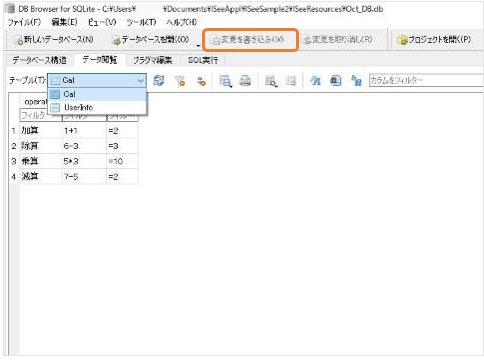Click the Open Project (プロジェクトを開く) button
The width and height of the screenshot is (484, 360).
pos(434,40)
